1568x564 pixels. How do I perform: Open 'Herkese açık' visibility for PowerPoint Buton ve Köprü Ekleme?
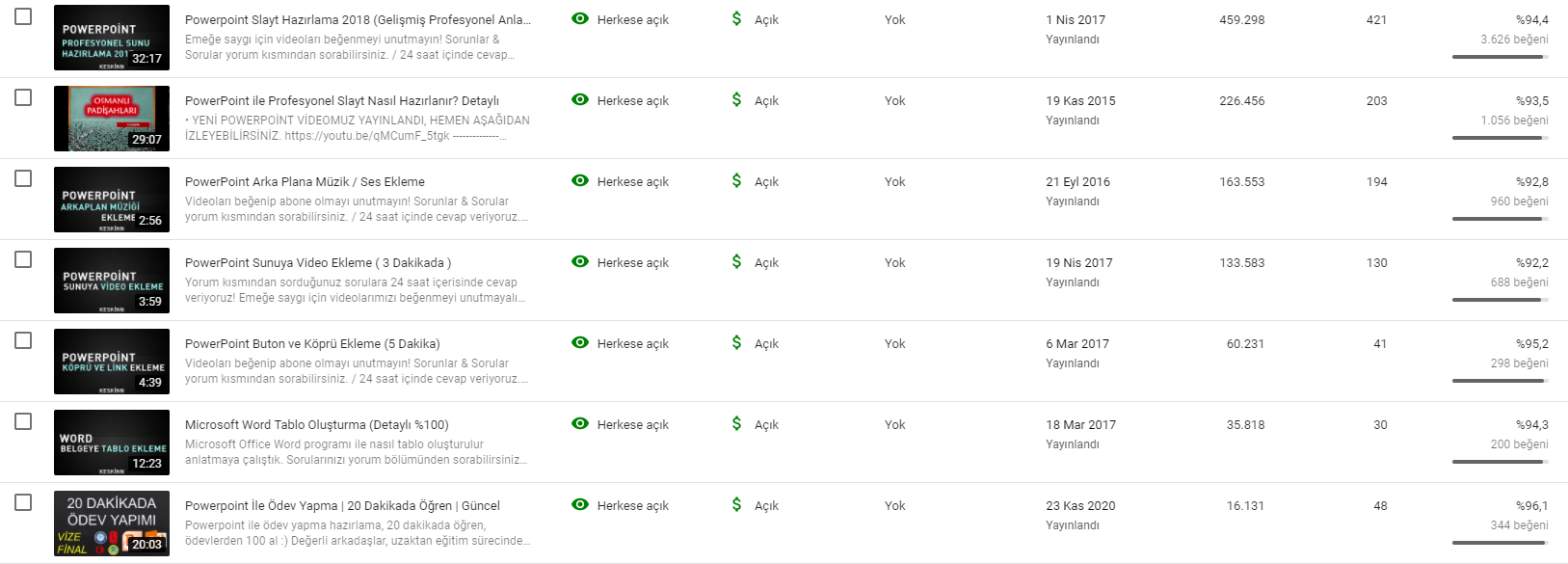coord(632,343)
